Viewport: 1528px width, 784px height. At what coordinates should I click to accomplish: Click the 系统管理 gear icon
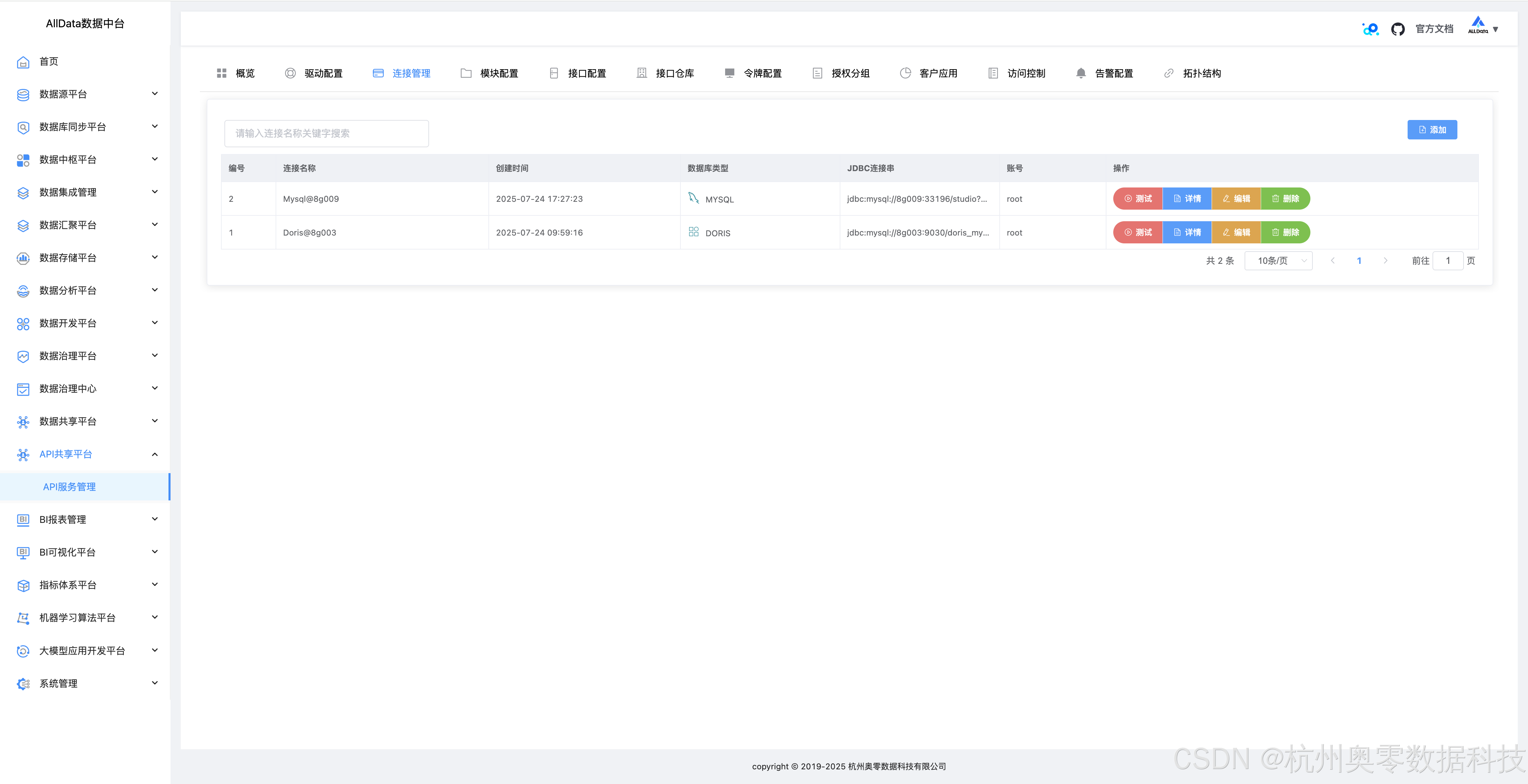tap(23, 684)
